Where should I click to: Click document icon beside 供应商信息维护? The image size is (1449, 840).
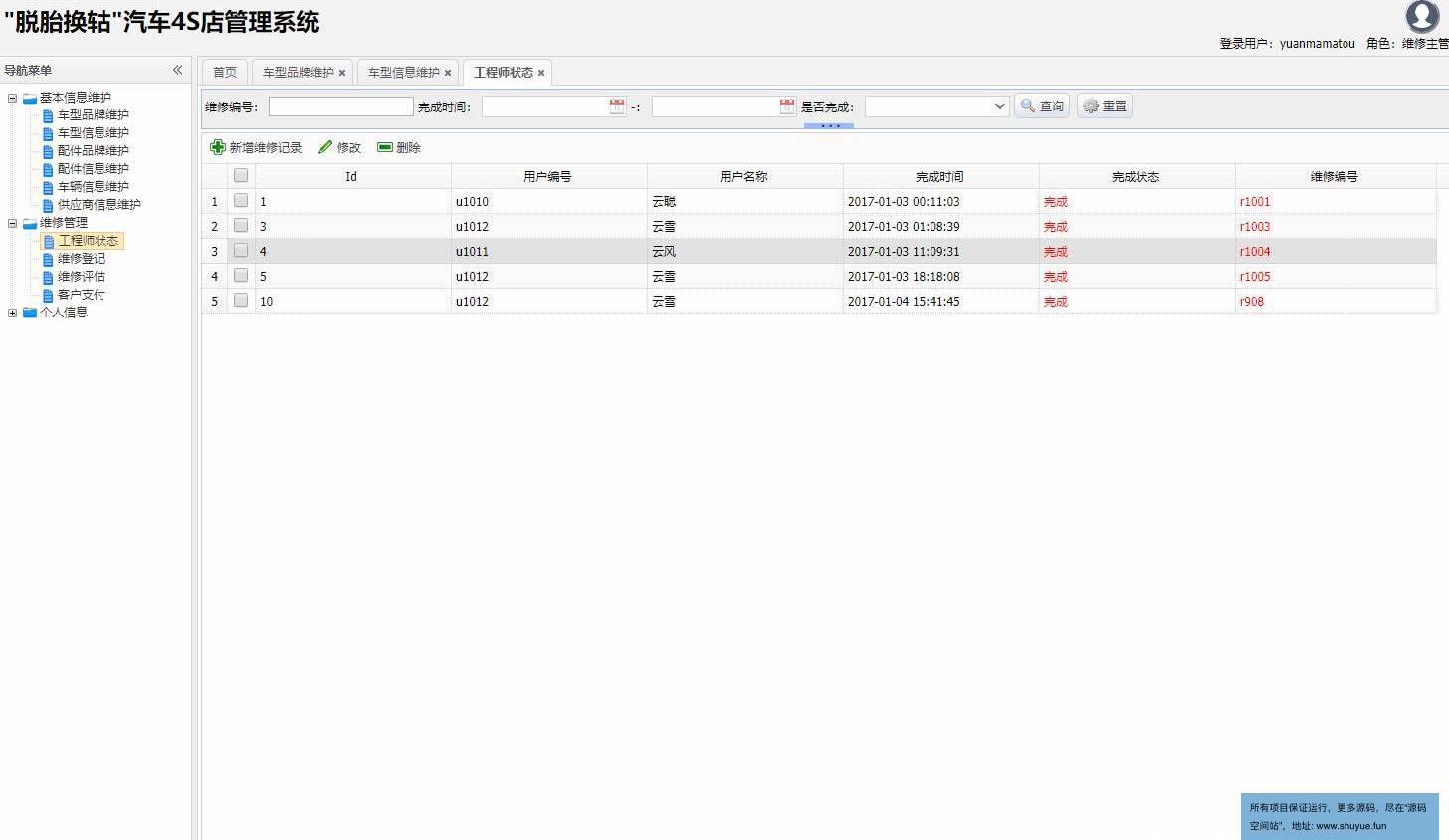[x=48, y=205]
